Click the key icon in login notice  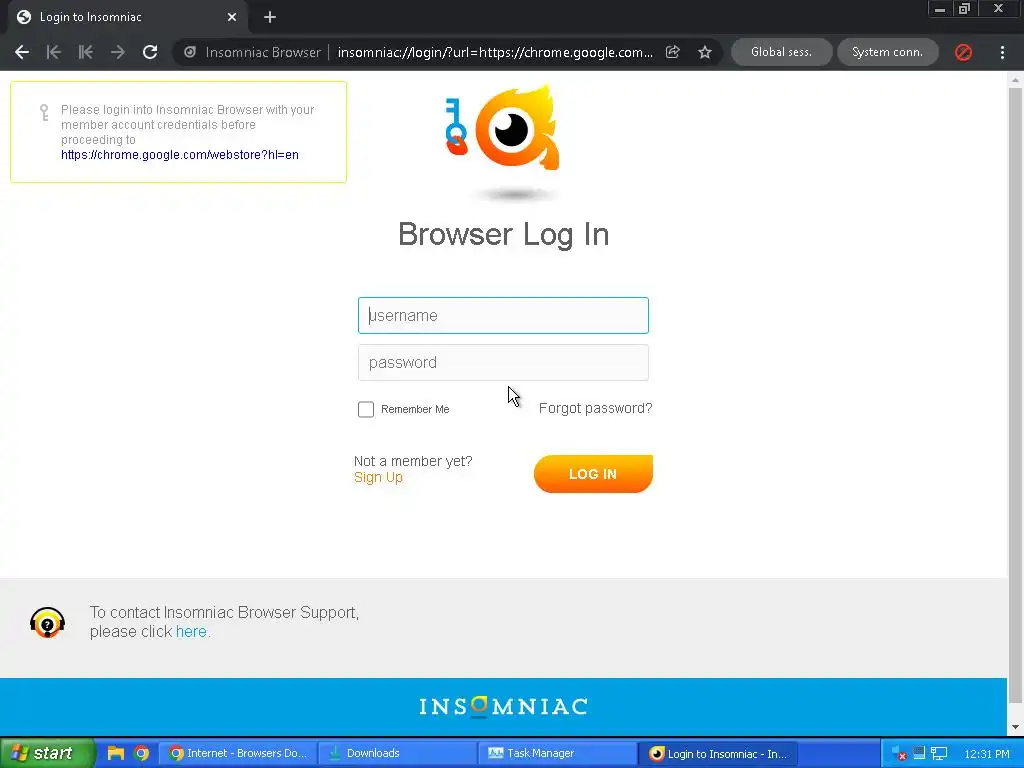[x=44, y=112]
